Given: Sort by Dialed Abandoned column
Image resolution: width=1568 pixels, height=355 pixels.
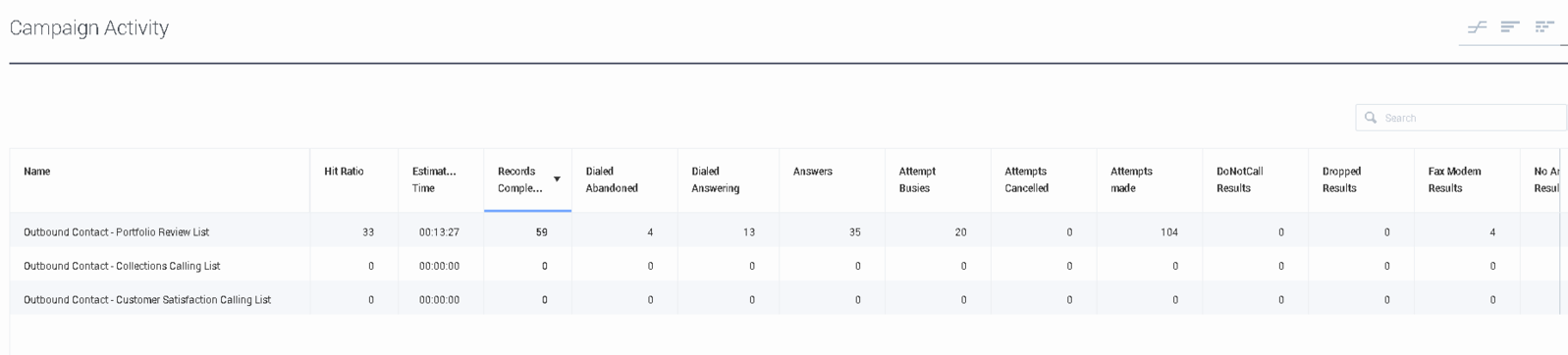Looking at the screenshot, I should click(x=612, y=179).
